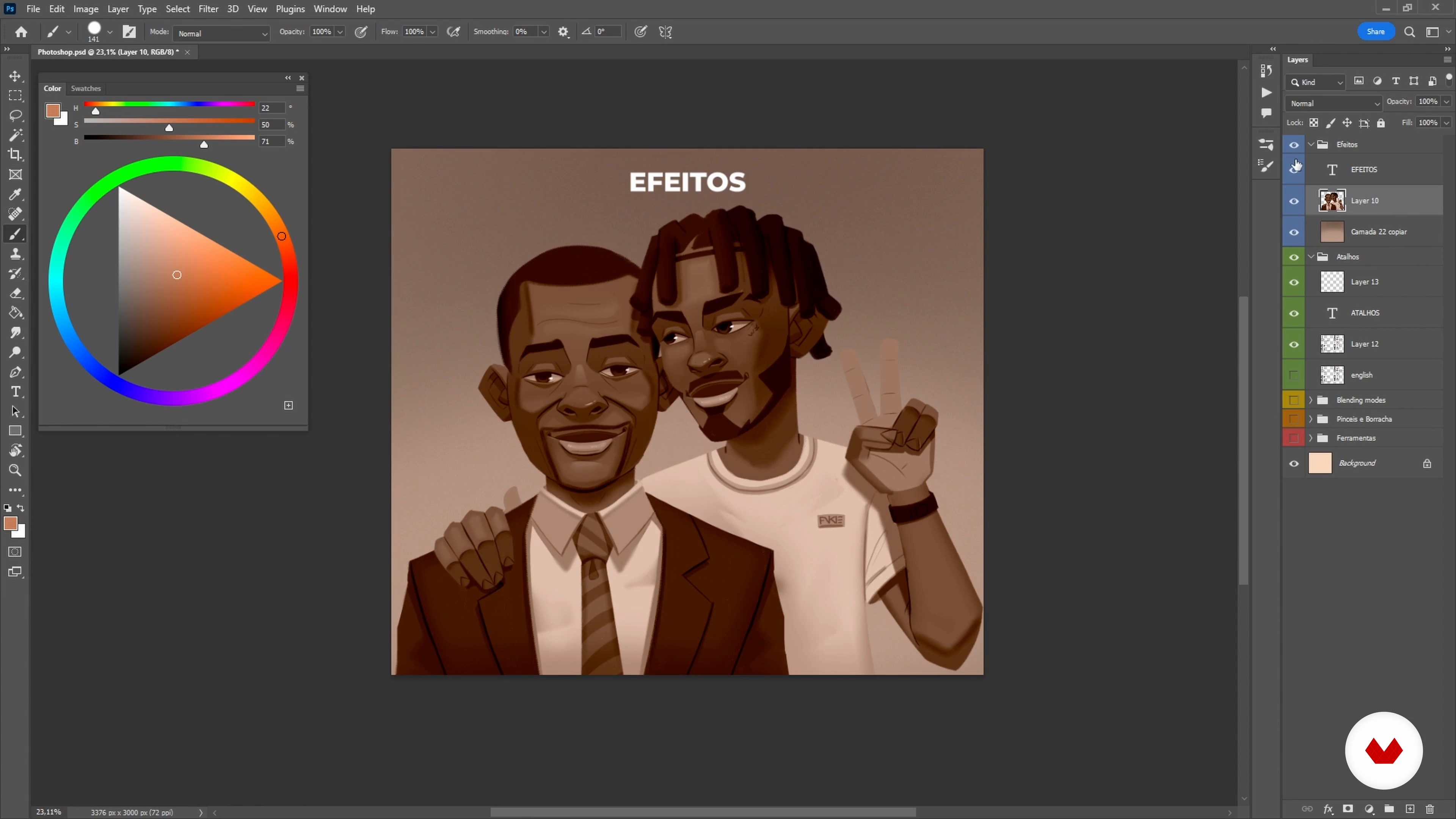Collapse the Efeitos group

(x=1311, y=145)
